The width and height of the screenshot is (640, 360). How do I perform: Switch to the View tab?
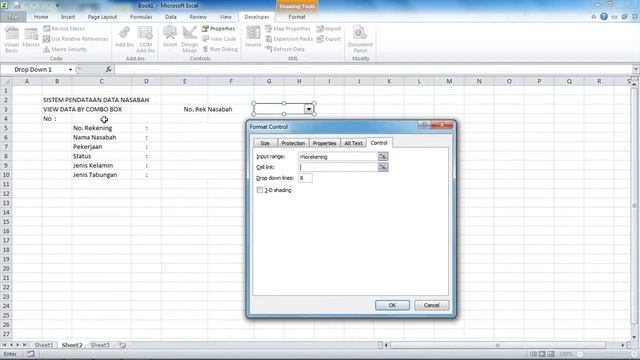pos(225,17)
